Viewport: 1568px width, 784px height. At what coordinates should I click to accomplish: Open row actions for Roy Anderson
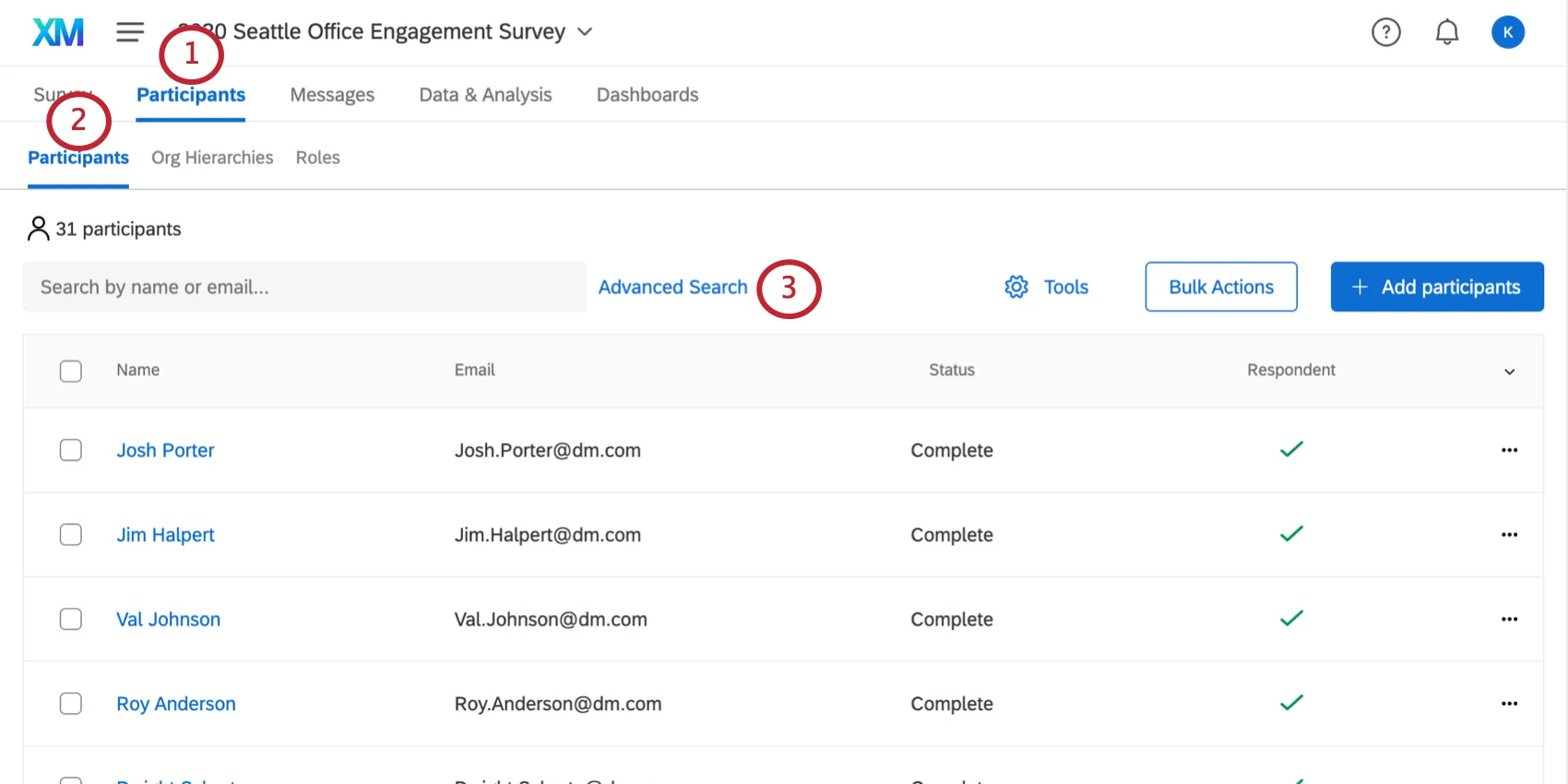click(1509, 704)
